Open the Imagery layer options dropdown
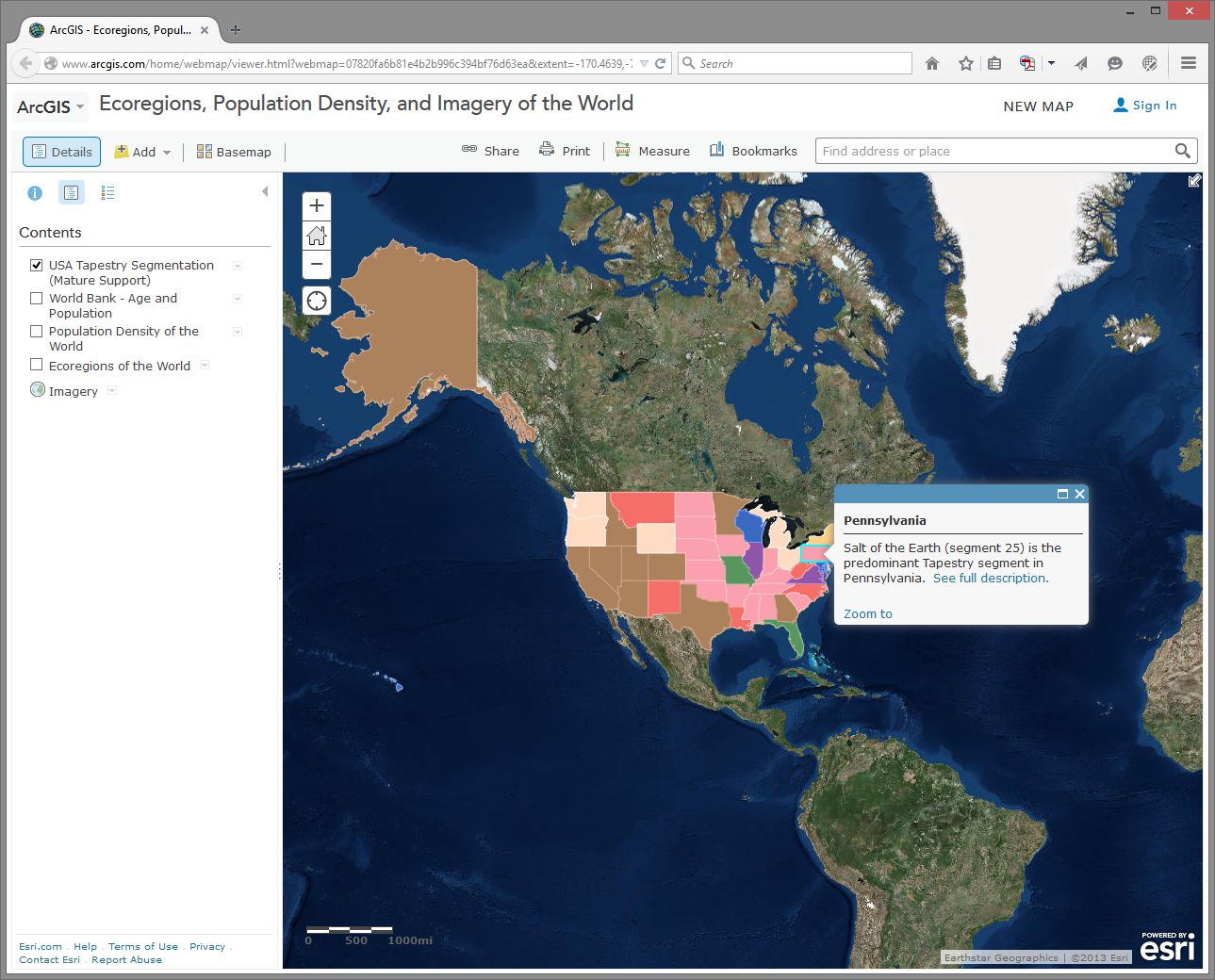The height and width of the screenshot is (980, 1215). click(x=111, y=390)
